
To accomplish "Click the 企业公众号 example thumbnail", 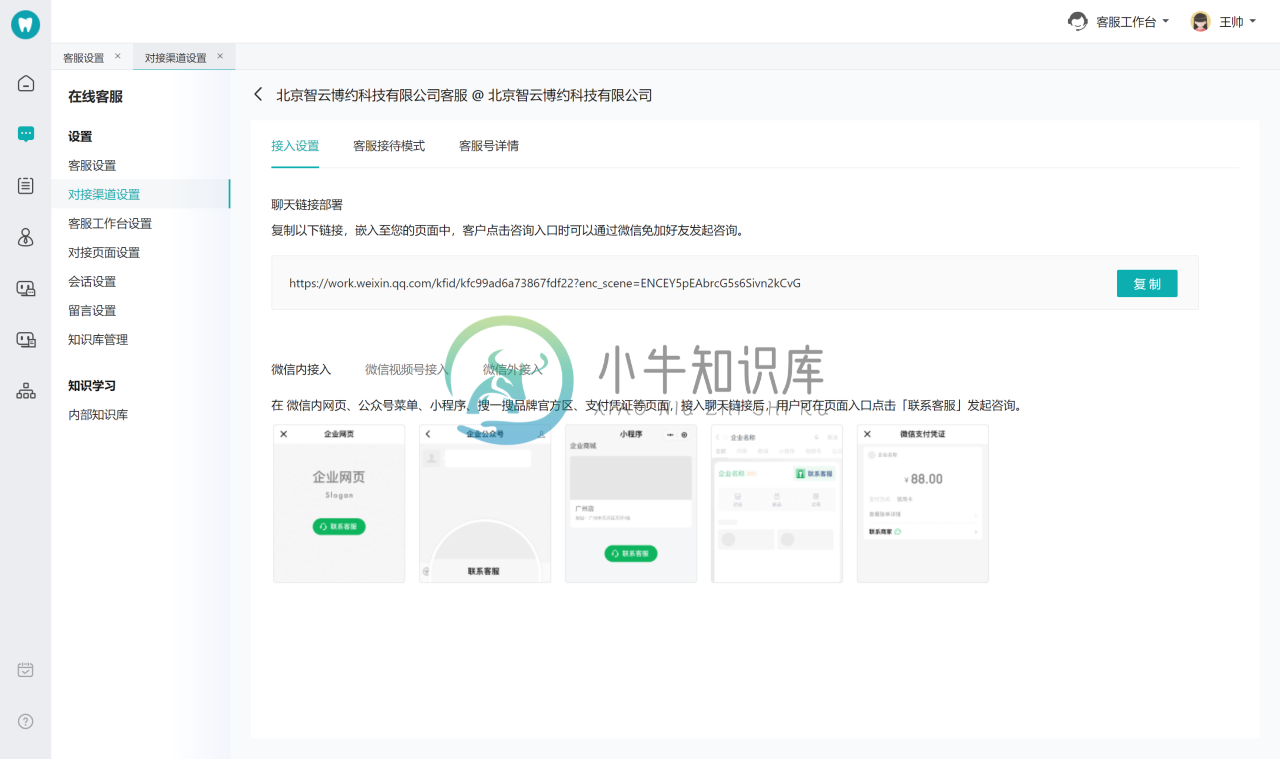I will tap(485, 503).
